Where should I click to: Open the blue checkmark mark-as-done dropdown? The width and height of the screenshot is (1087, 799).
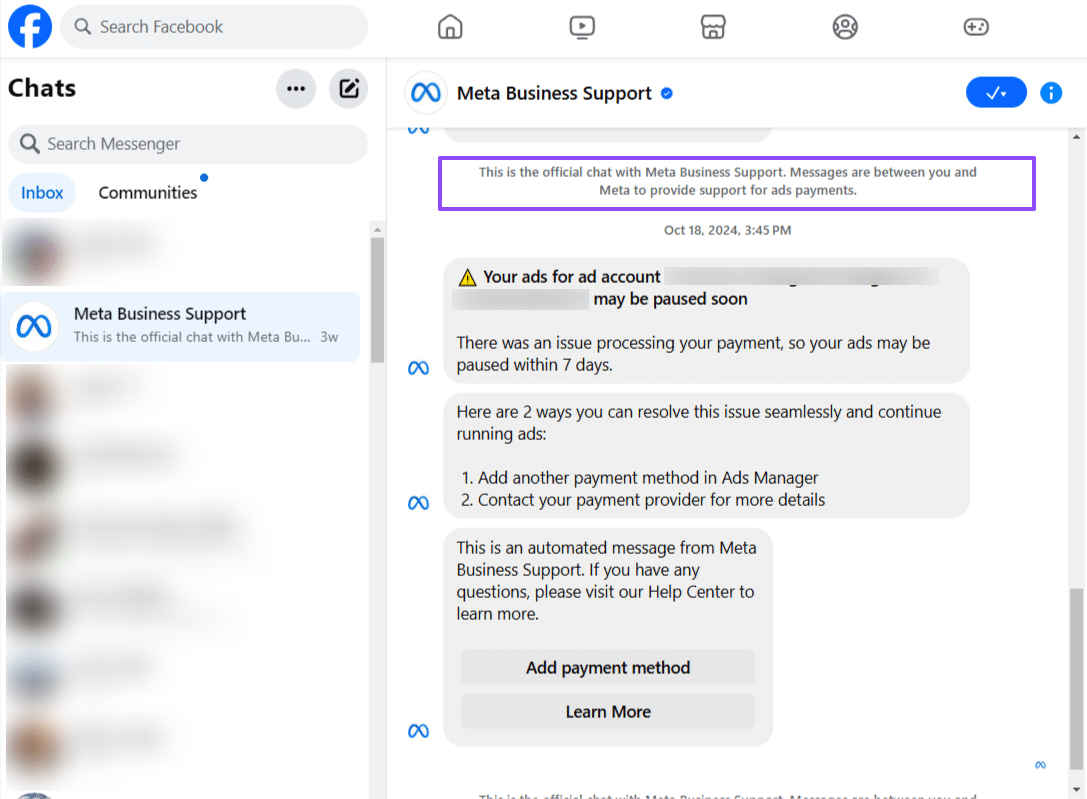pyautogui.click(x=996, y=92)
